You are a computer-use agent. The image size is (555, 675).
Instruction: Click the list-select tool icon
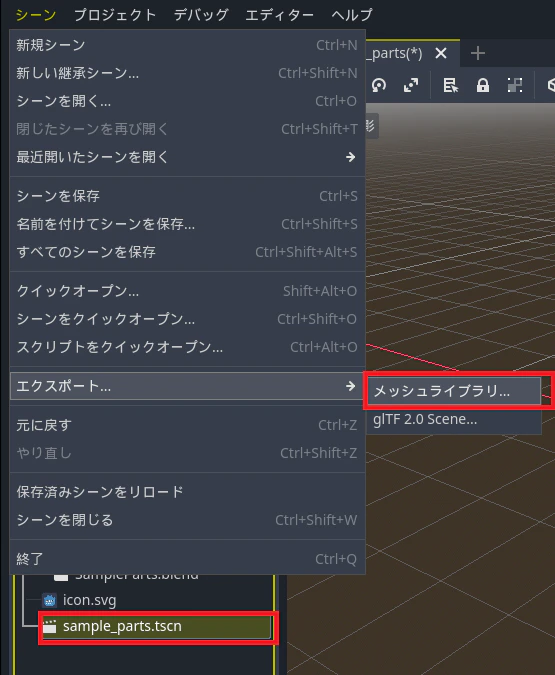pos(450,85)
